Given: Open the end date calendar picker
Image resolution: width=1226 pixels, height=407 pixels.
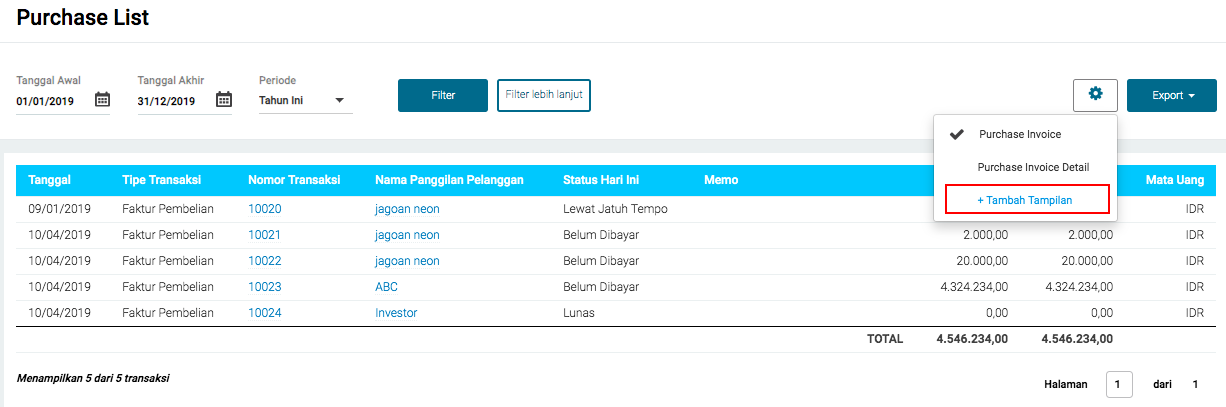Looking at the screenshot, I should coord(224,100).
